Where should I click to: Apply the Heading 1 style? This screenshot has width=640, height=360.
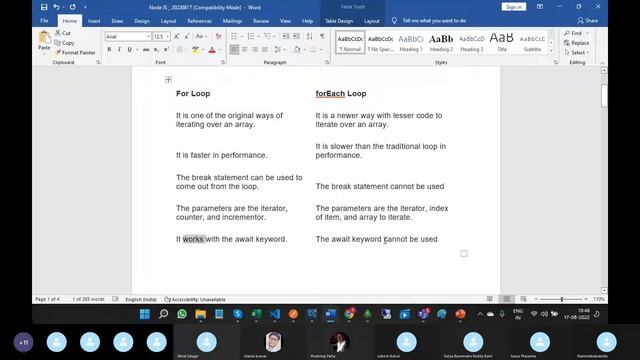point(411,42)
